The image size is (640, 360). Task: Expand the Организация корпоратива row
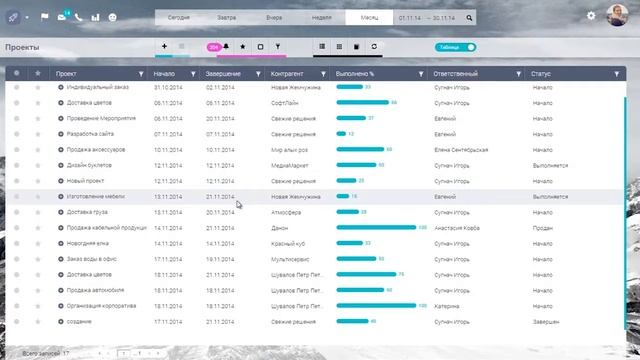click(x=61, y=306)
